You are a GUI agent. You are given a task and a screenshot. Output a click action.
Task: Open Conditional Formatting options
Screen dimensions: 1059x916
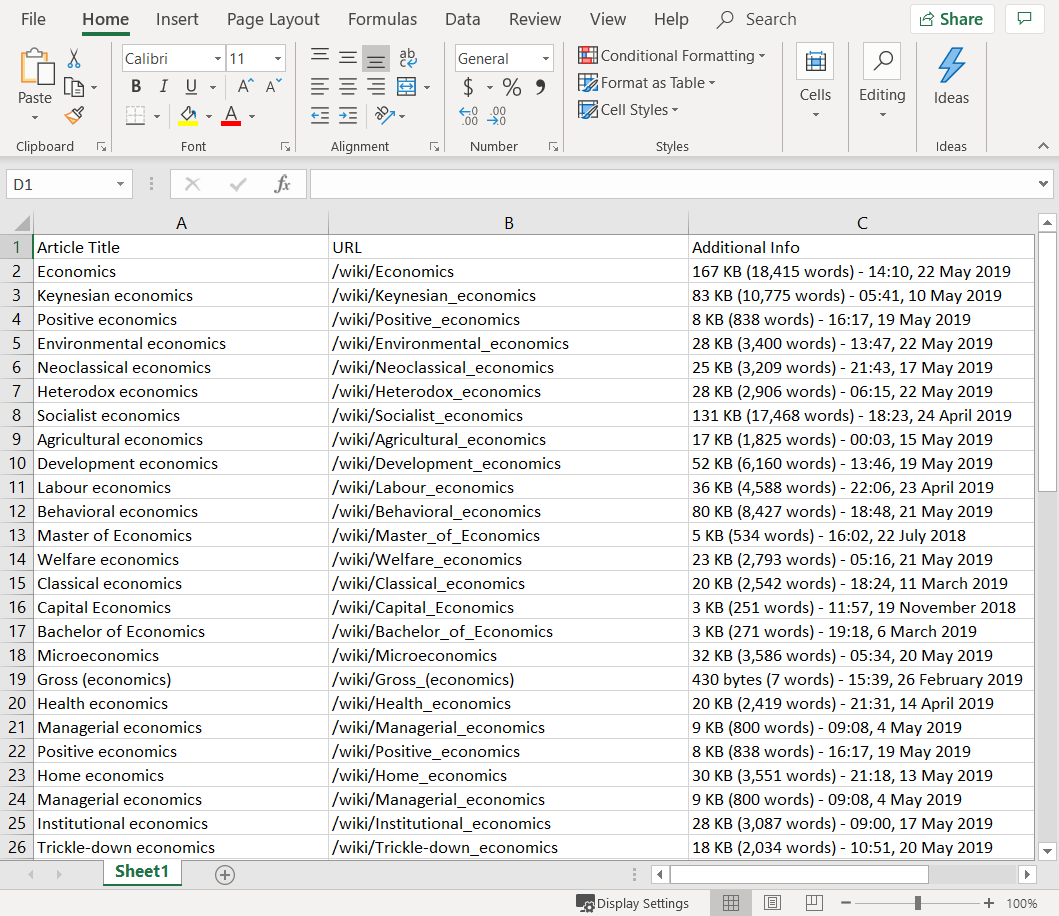point(672,56)
